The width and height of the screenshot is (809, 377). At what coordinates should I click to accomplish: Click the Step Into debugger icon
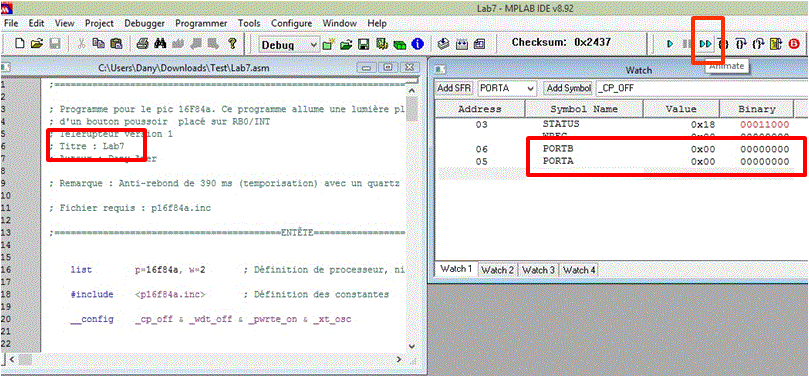tap(723, 44)
